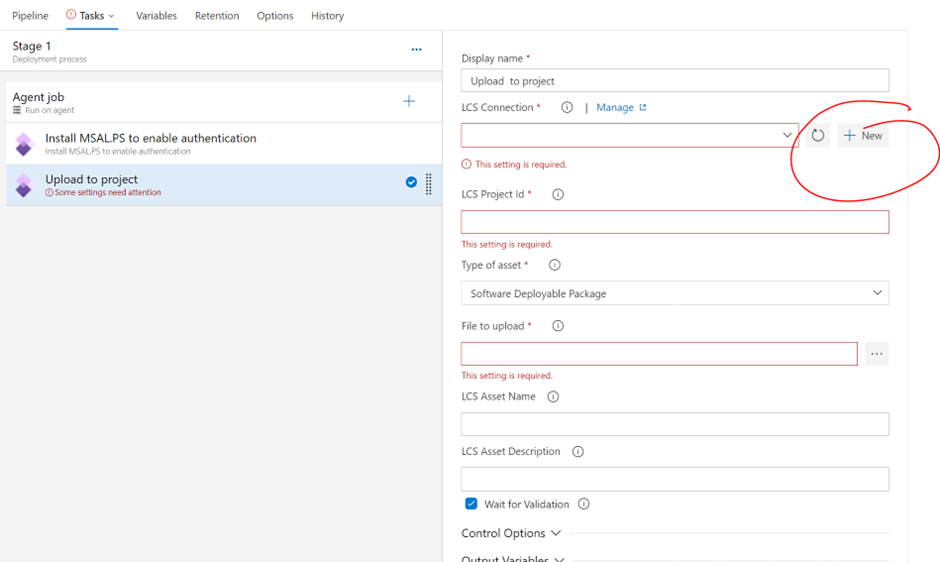Click the info icon beside LCS Asset Description
940x562 pixels.
578,452
